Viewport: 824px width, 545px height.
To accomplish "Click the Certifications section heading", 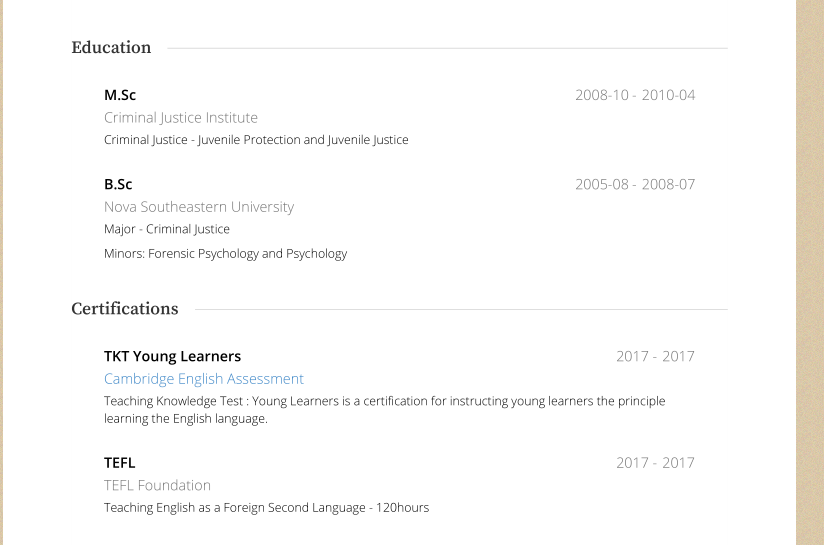I will tap(125, 309).
